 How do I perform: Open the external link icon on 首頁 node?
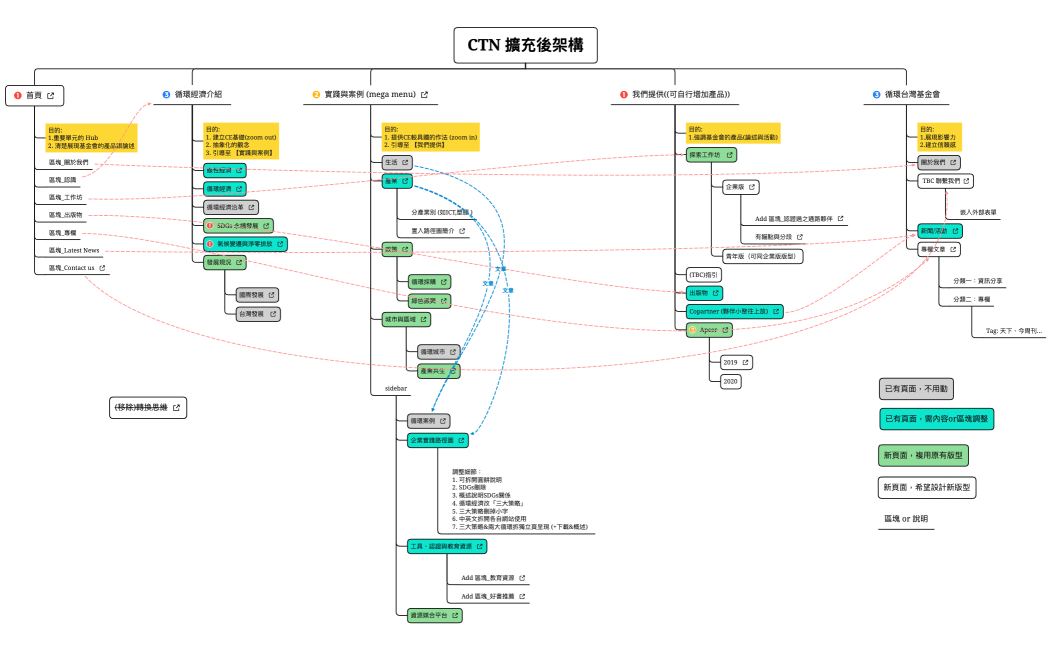50,95
